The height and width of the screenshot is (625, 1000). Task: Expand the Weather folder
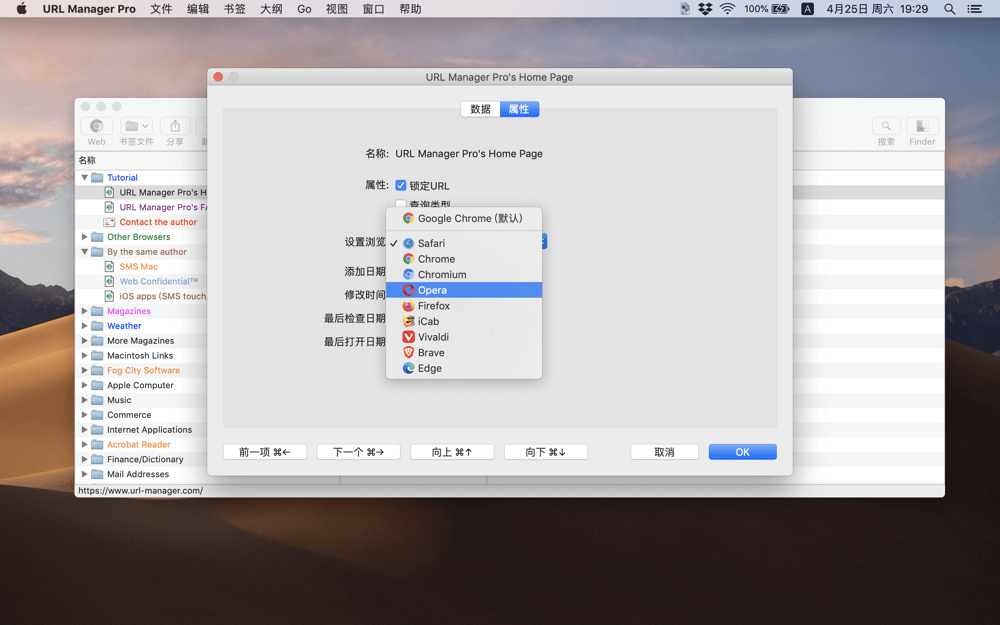pyautogui.click(x=84, y=325)
